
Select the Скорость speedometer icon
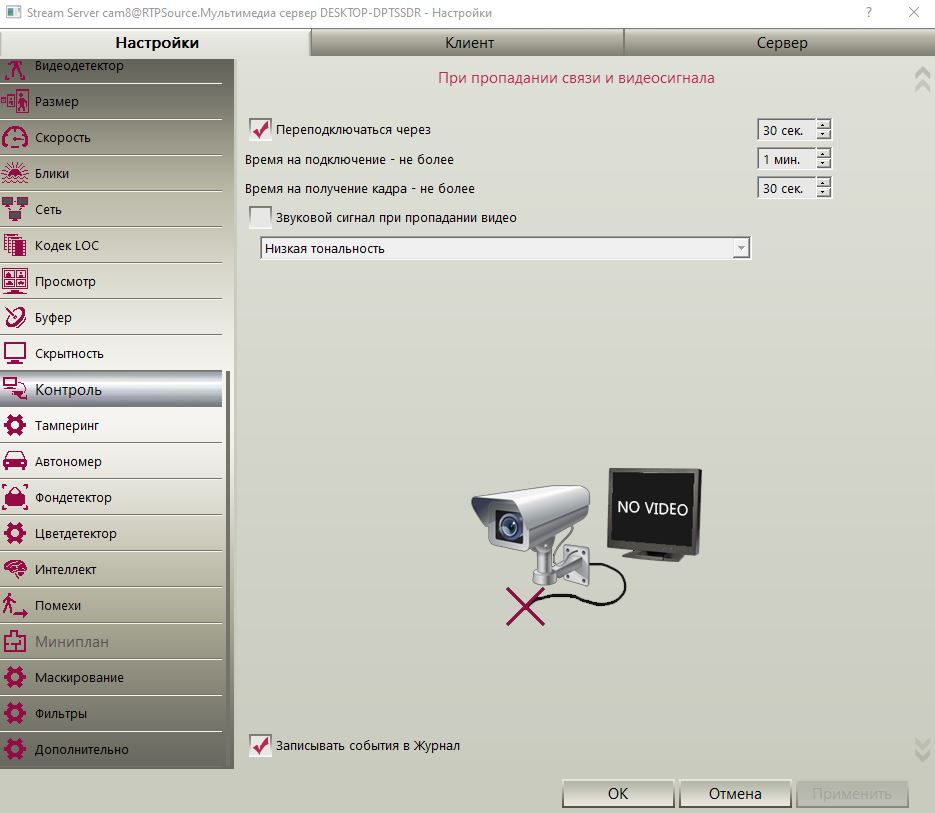[x=15, y=137]
